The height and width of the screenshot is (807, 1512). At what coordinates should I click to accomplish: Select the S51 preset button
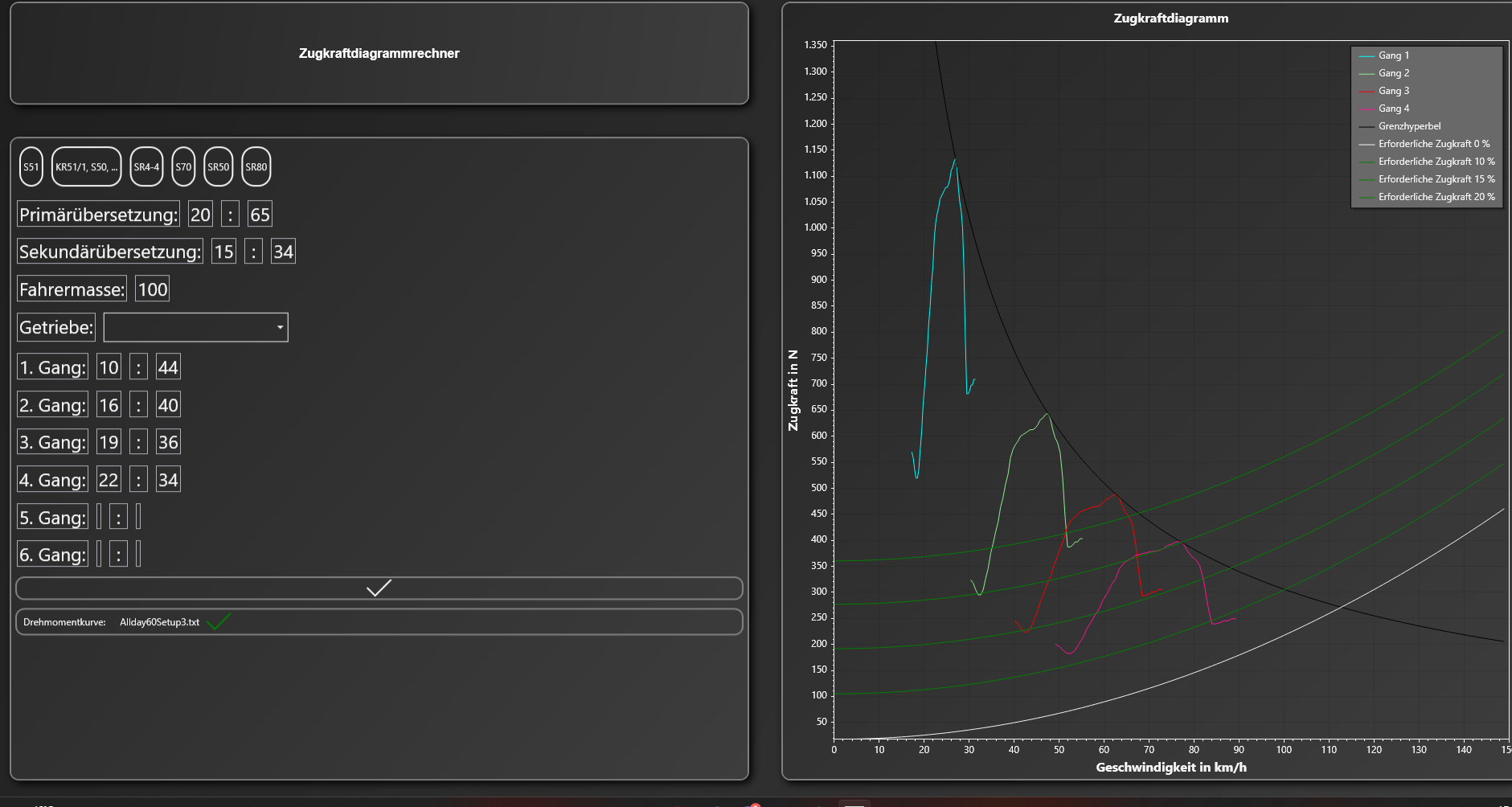point(31,167)
